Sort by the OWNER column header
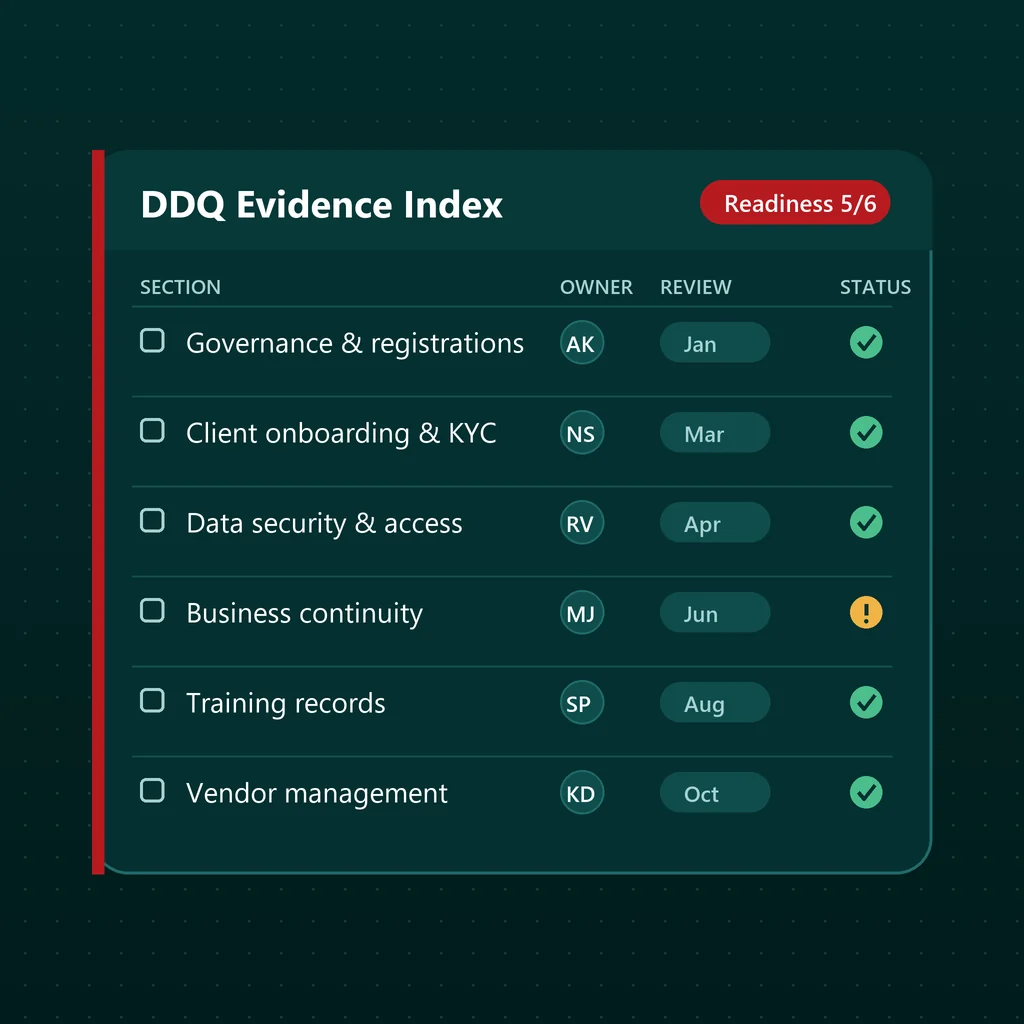This screenshot has width=1024, height=1024. click(x=596, y=287)
